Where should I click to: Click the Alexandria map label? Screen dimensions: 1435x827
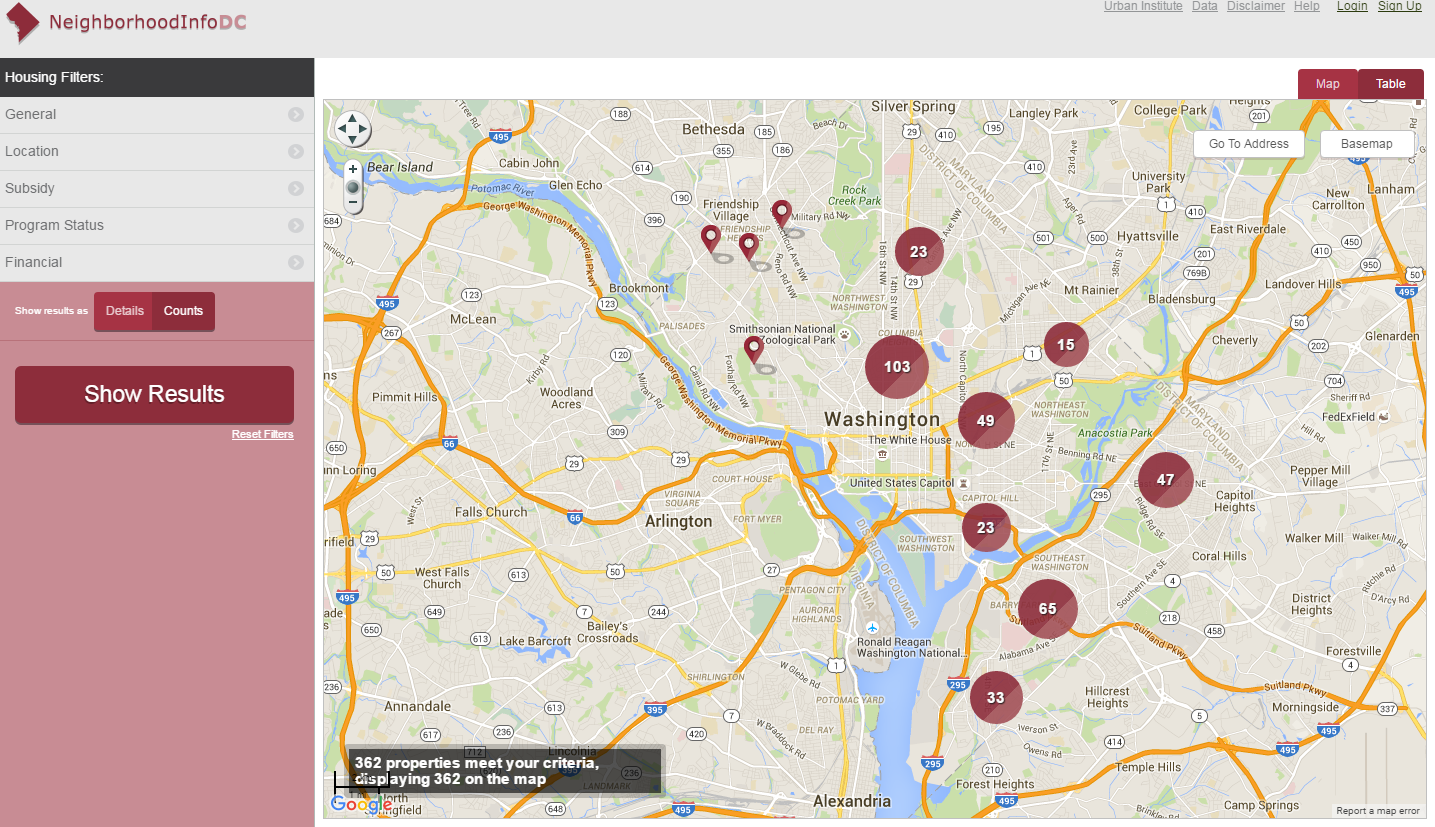(x=852, y=801)
